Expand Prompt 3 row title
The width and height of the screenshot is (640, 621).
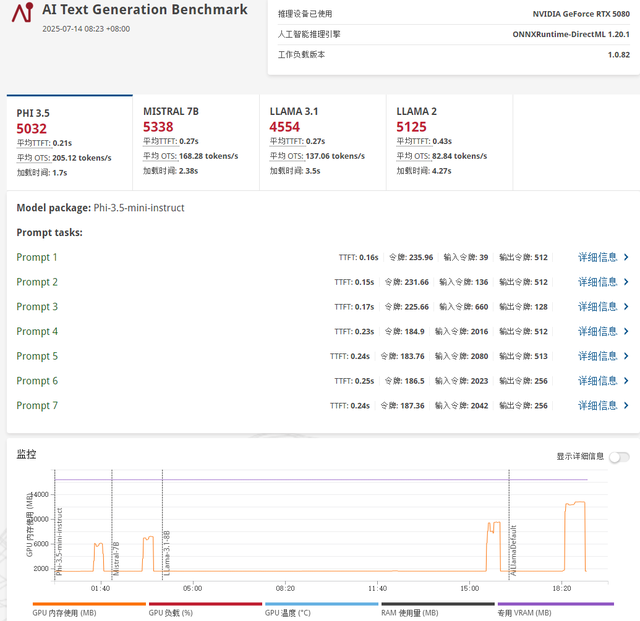coord(37,307)
